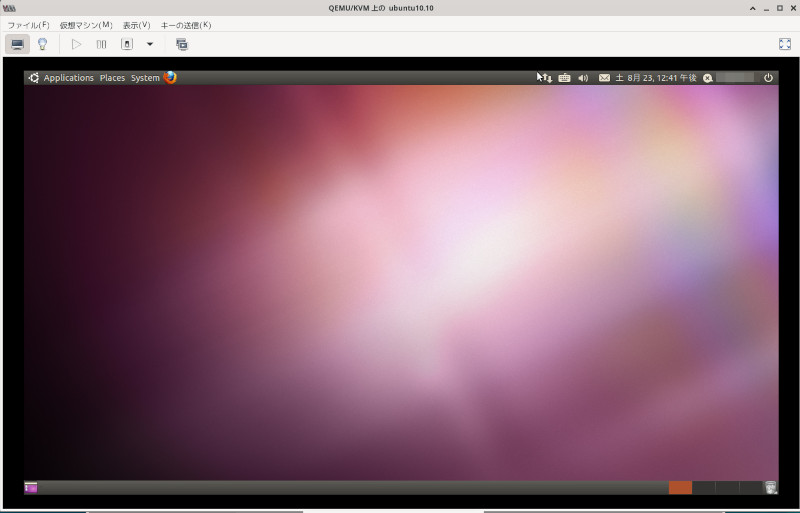Viewport: 800px width, 513px height.
Task: Click the Shut Down virtual machine button
Action: click(127, 44)
